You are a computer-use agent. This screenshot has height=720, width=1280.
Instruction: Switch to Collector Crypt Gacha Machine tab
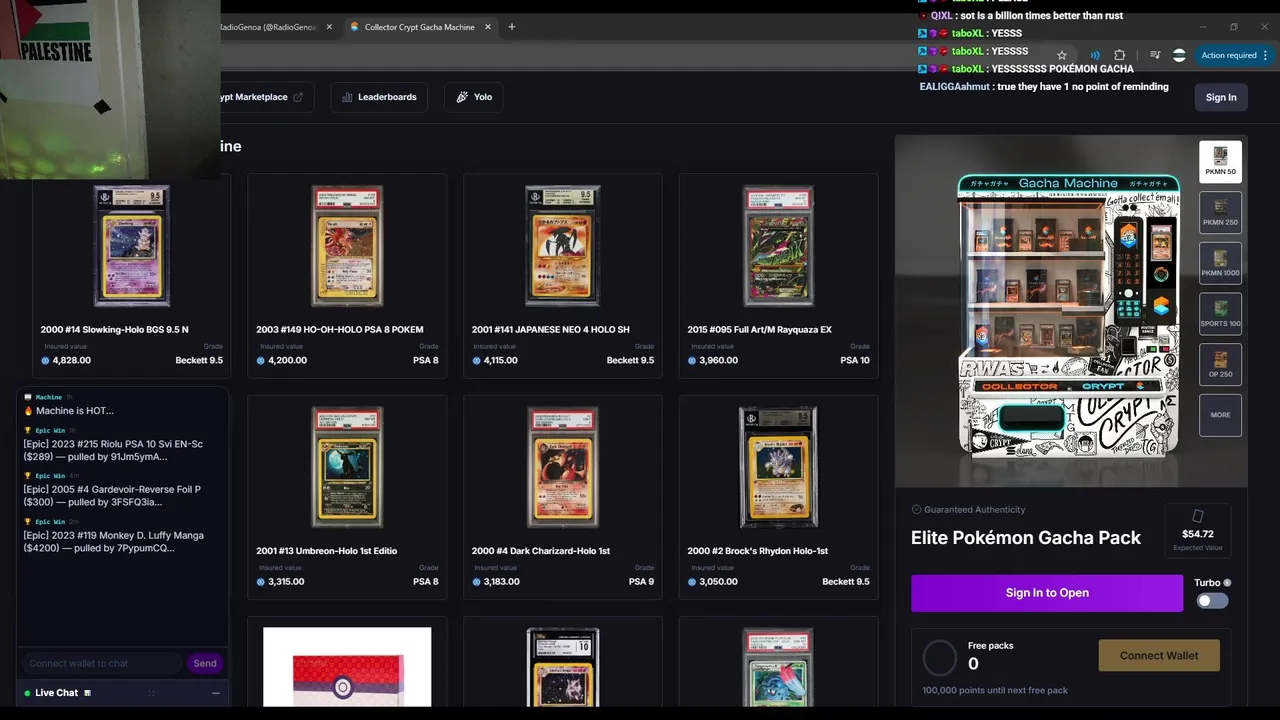pyautogui.click(x=420, y=27)
